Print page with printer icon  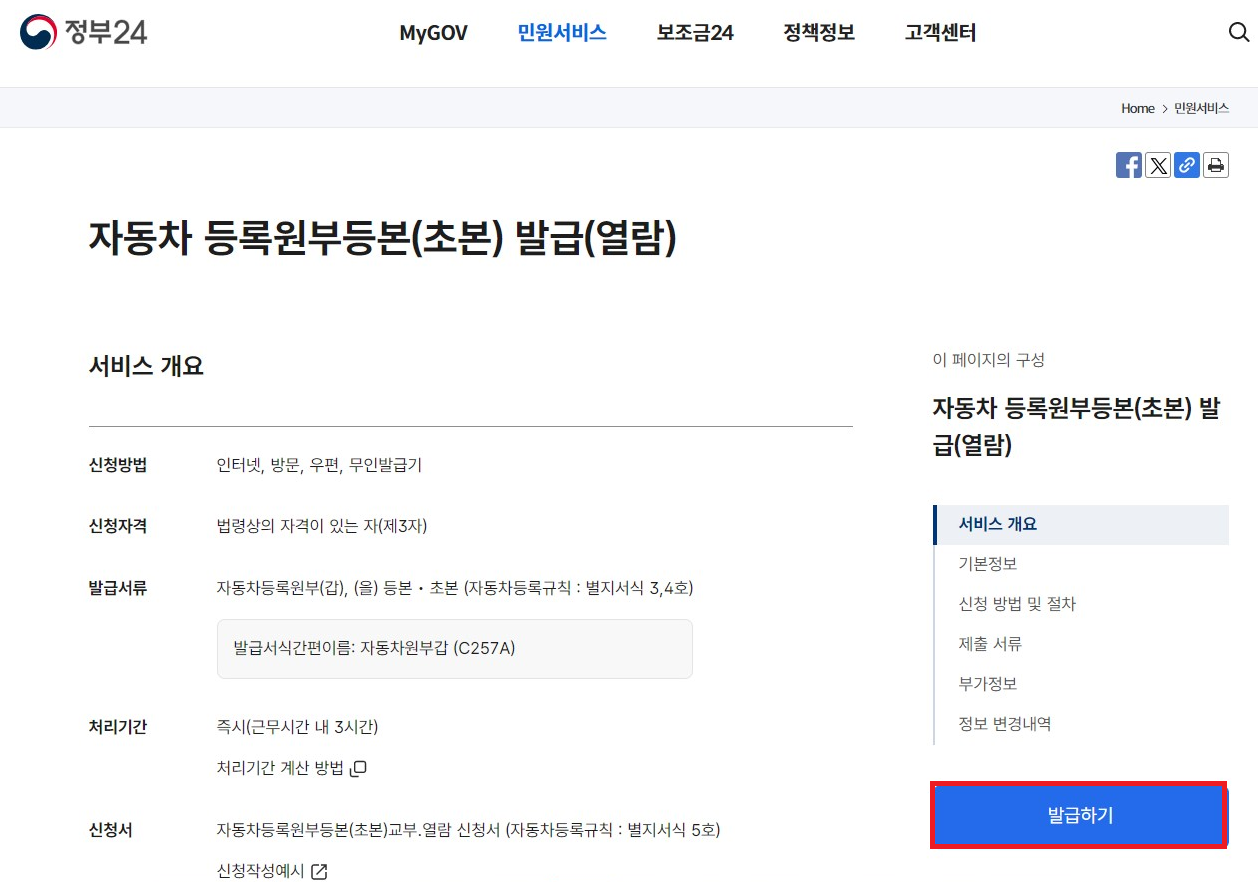point(1216,165)
